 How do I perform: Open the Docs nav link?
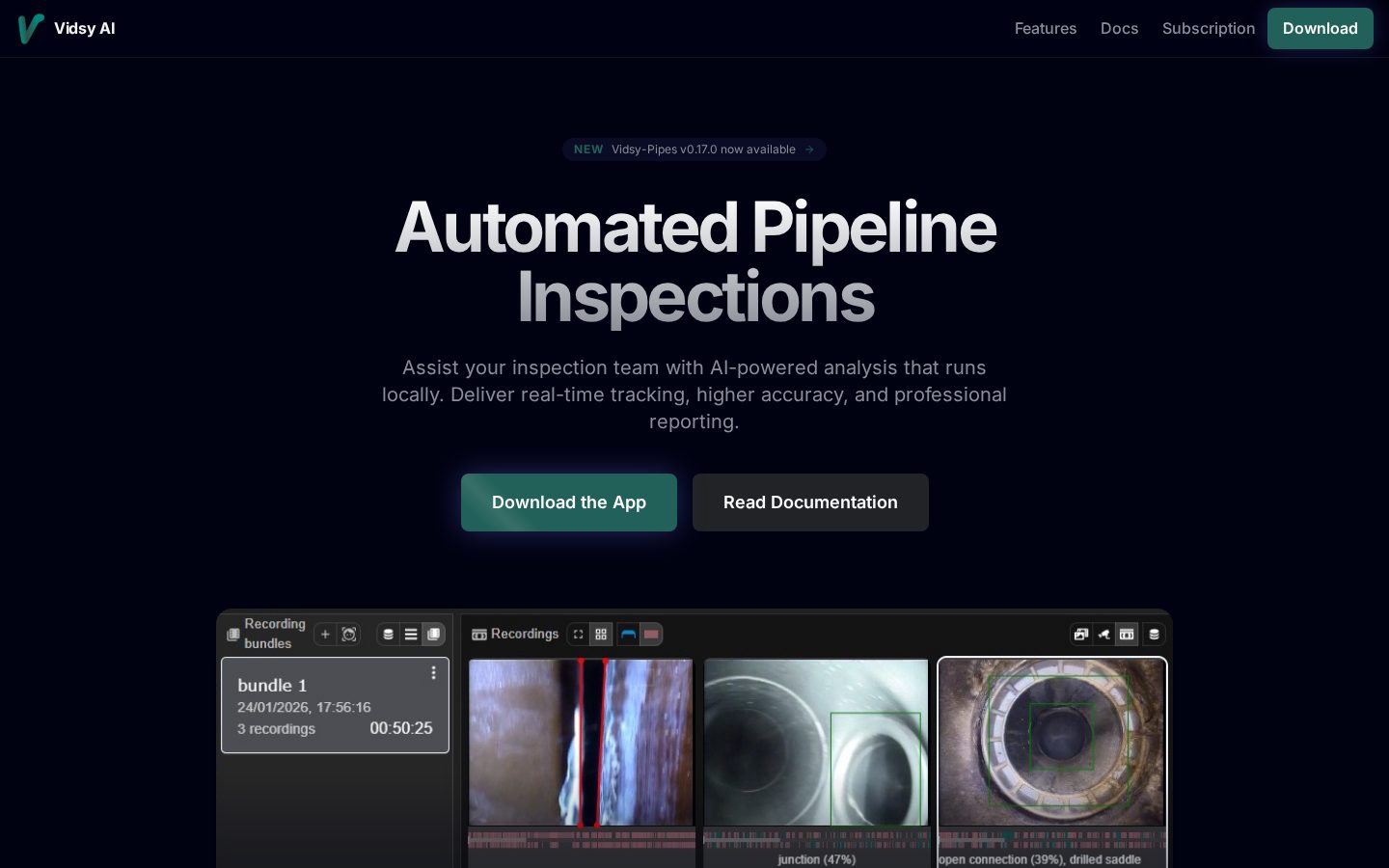[1119, 29]
